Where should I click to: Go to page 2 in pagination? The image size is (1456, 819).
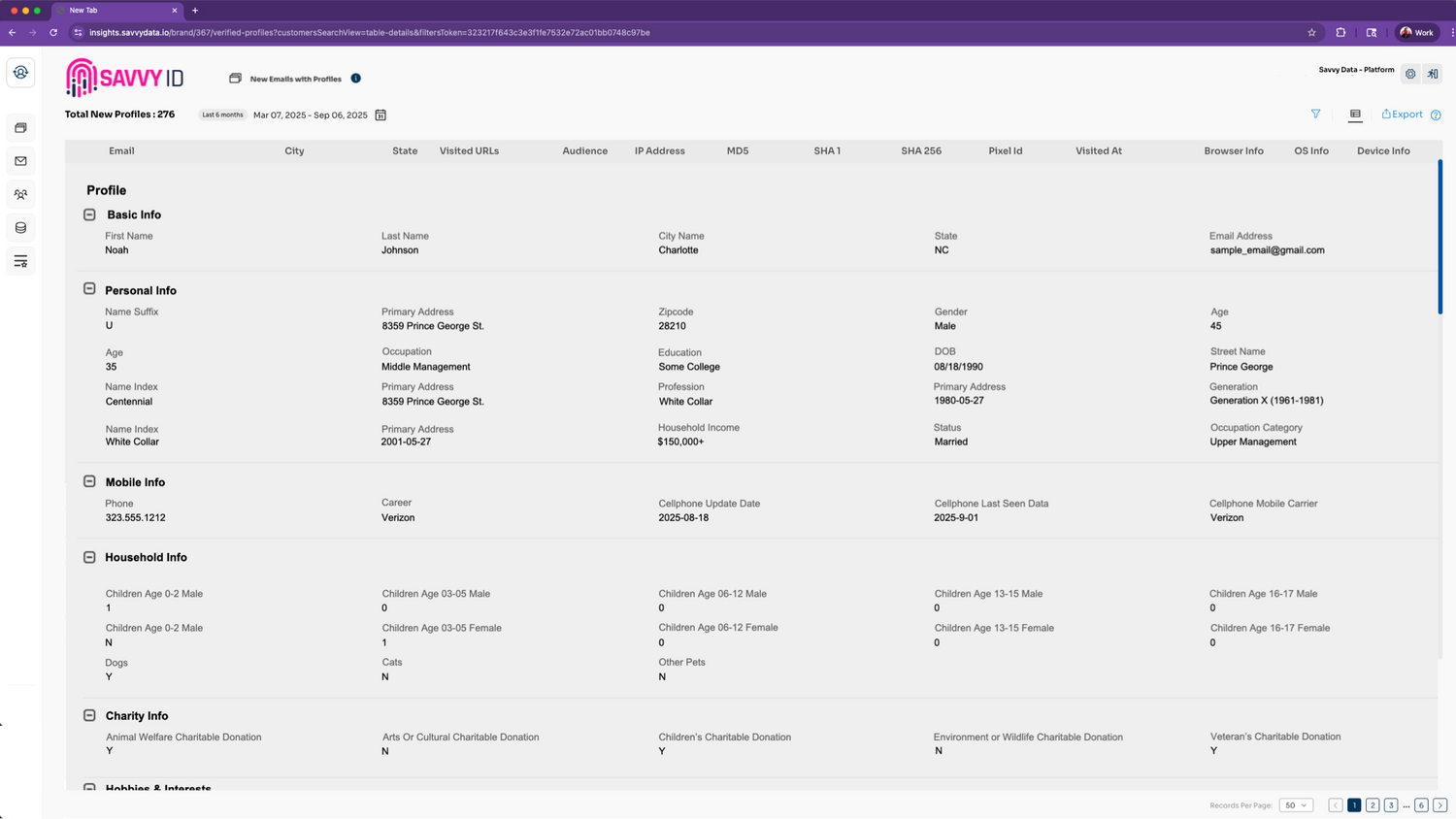pyautogui.click(x=1373, y=805)
